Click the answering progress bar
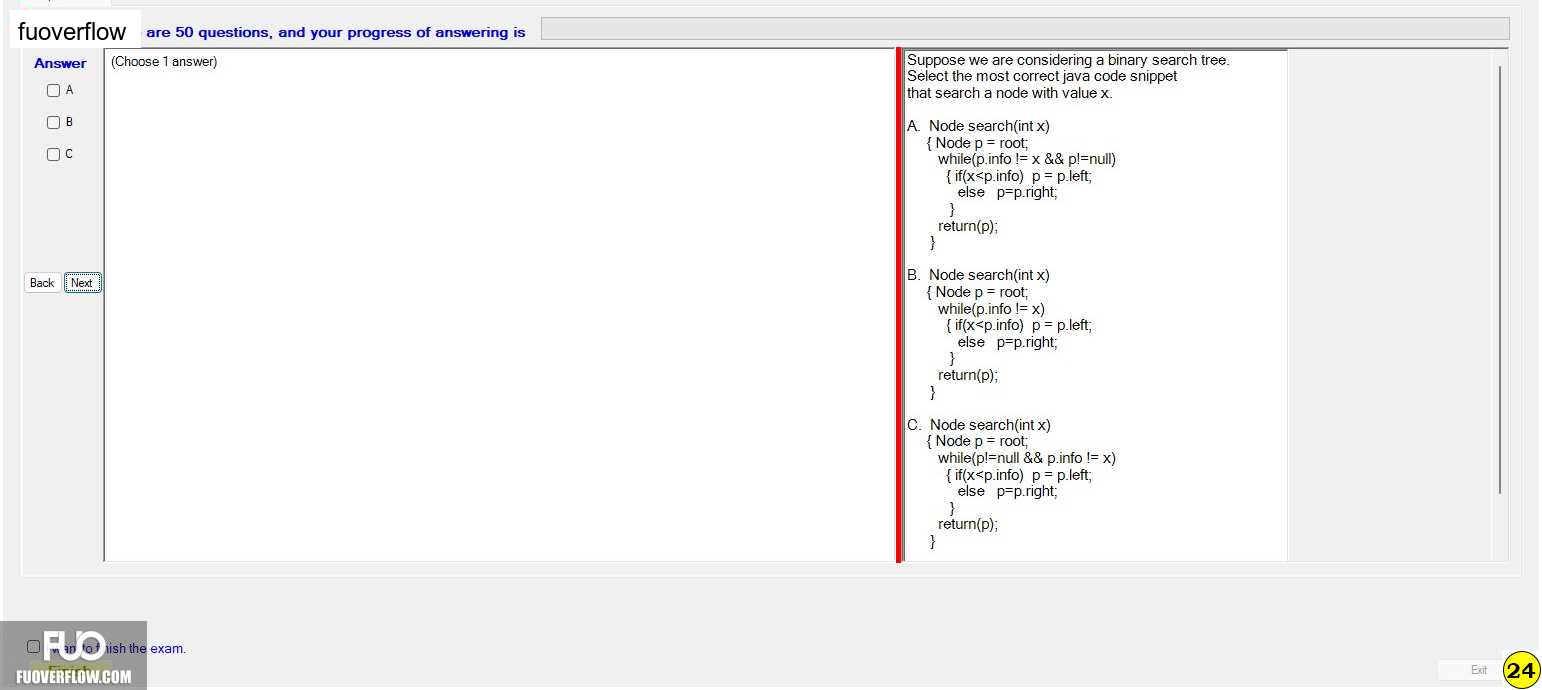1542x690 pixels. click(1025, 29)
